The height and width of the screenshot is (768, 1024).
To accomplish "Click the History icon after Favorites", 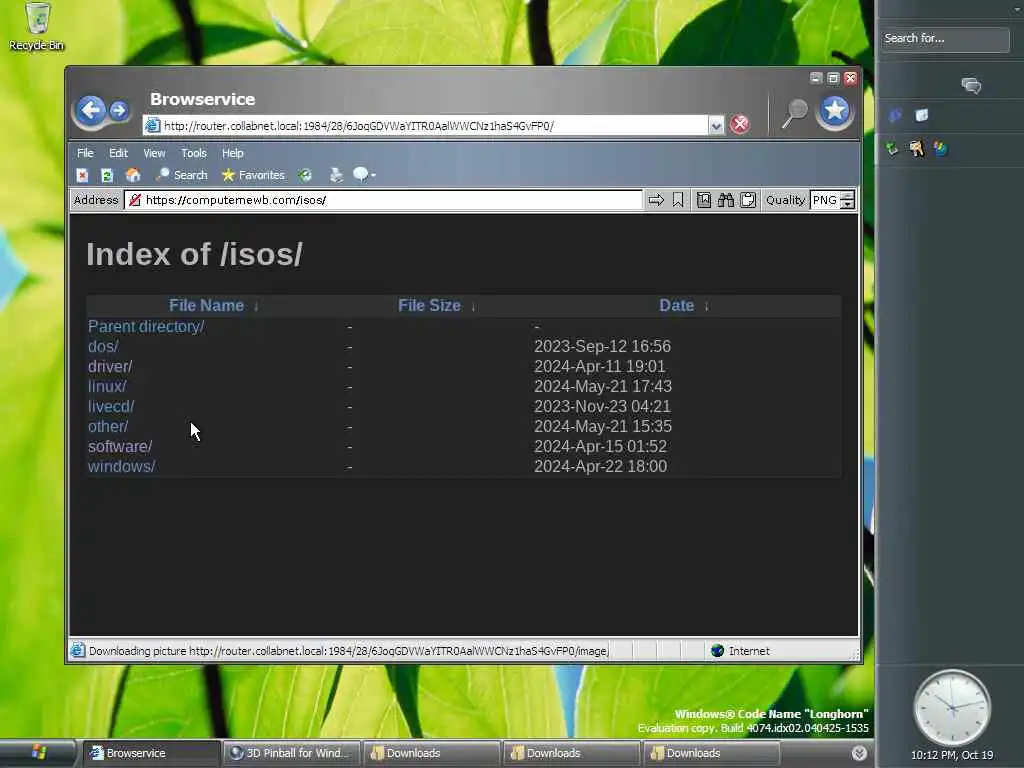I will tap(305, 175).
